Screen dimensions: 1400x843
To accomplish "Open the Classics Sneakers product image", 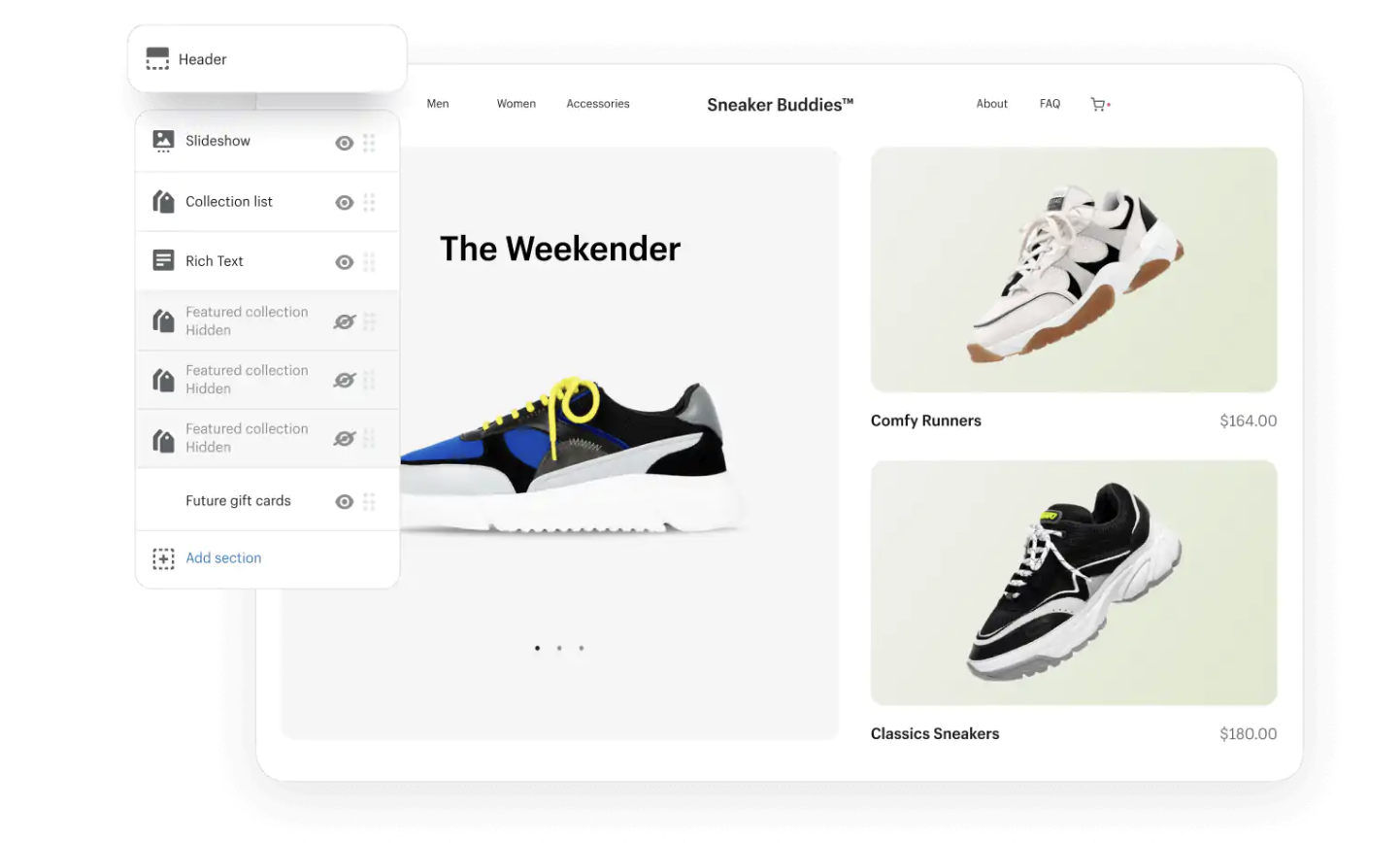I will click(x=1074, y=583).
